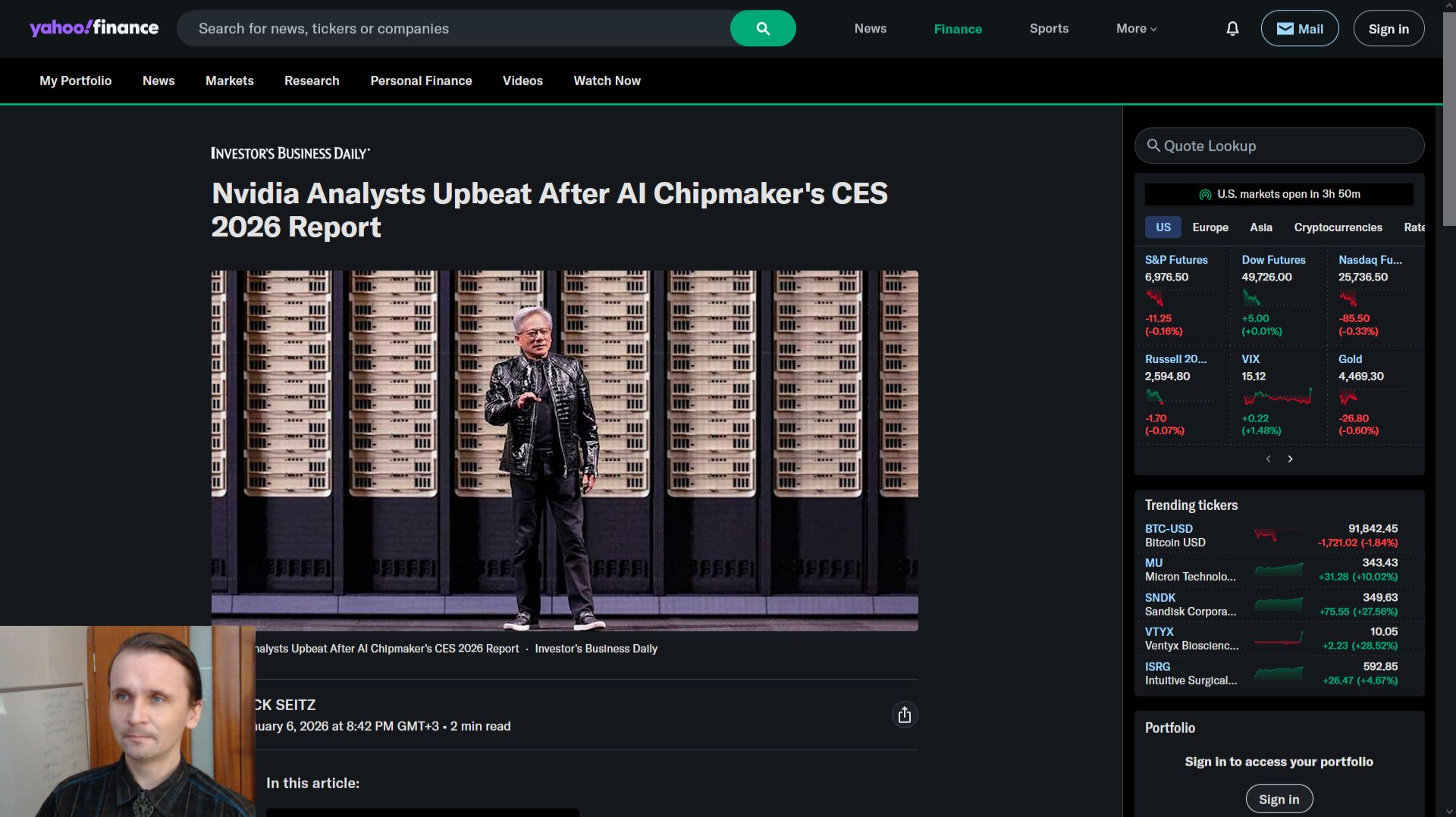Open notifications bell icon

(1232, 28)
